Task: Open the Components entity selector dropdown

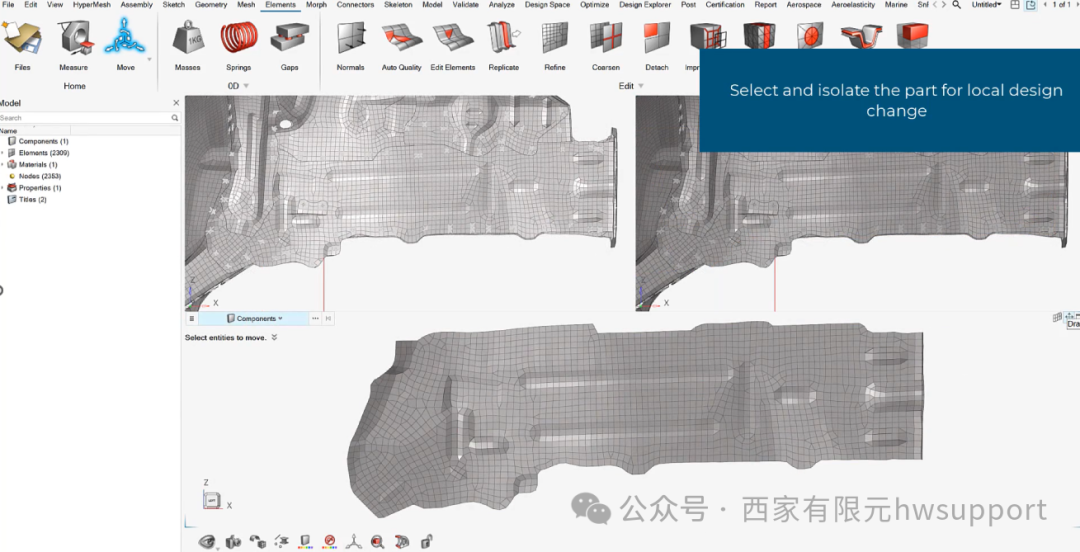Action: coord(256,318)
